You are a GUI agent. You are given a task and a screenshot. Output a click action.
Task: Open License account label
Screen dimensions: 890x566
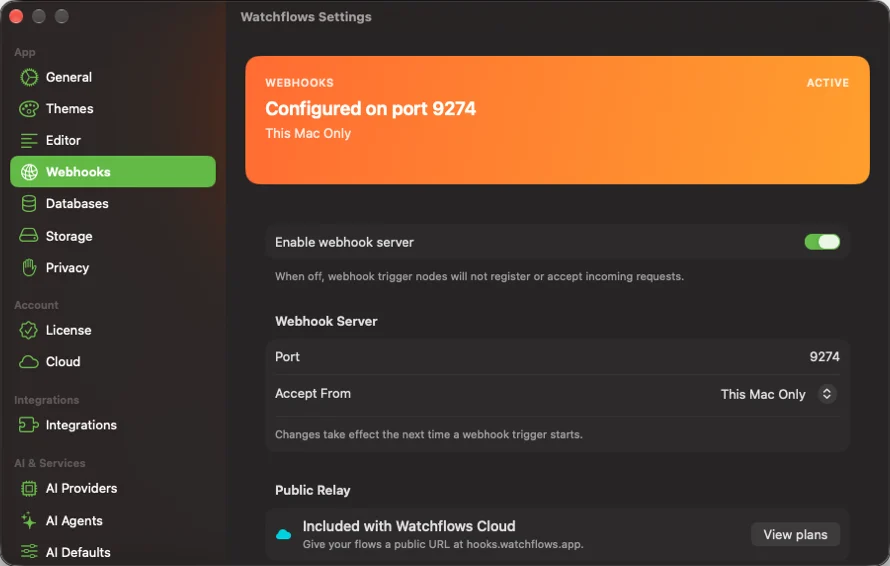pos(68,330)
